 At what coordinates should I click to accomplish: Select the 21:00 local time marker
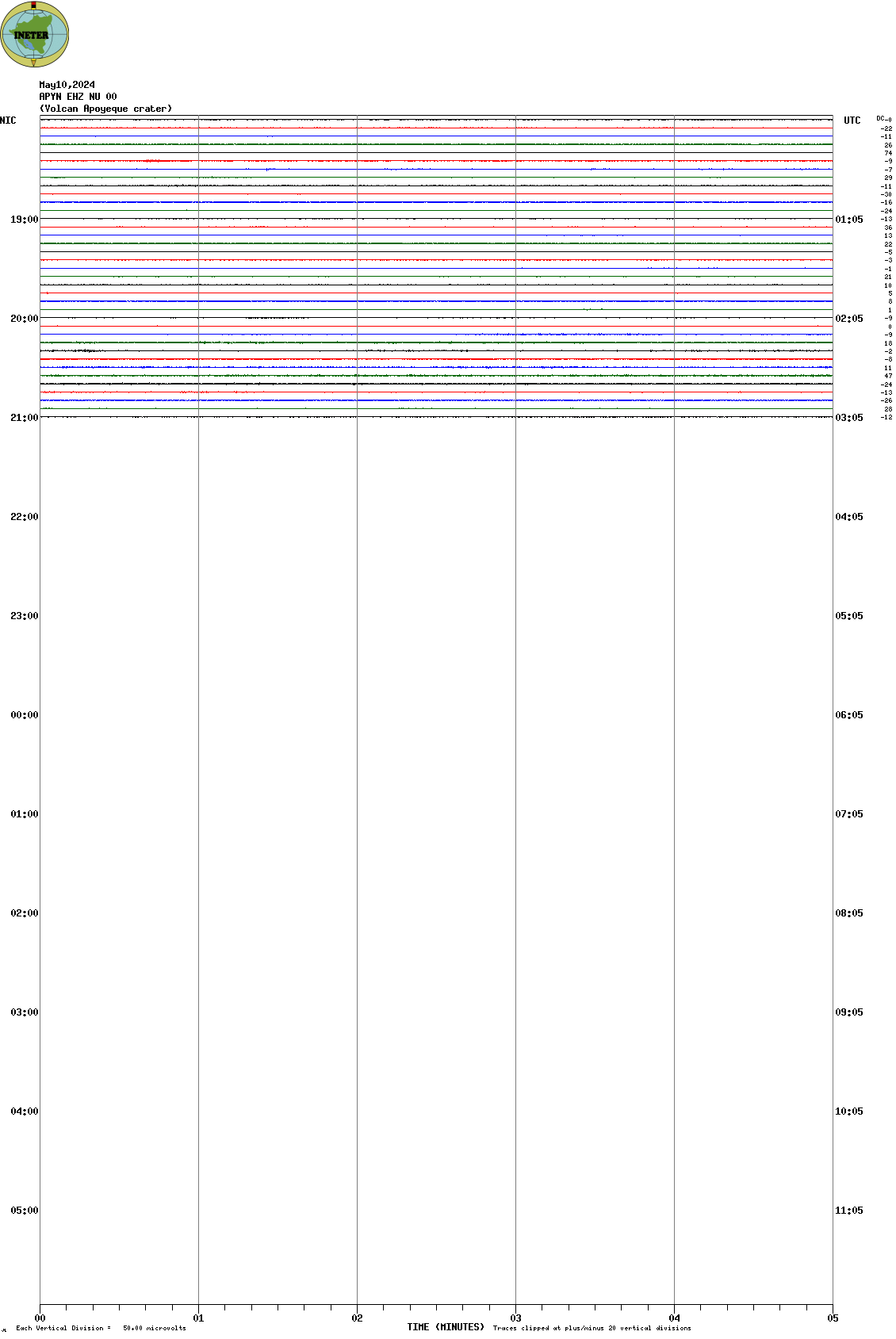(x=25, y=418)
